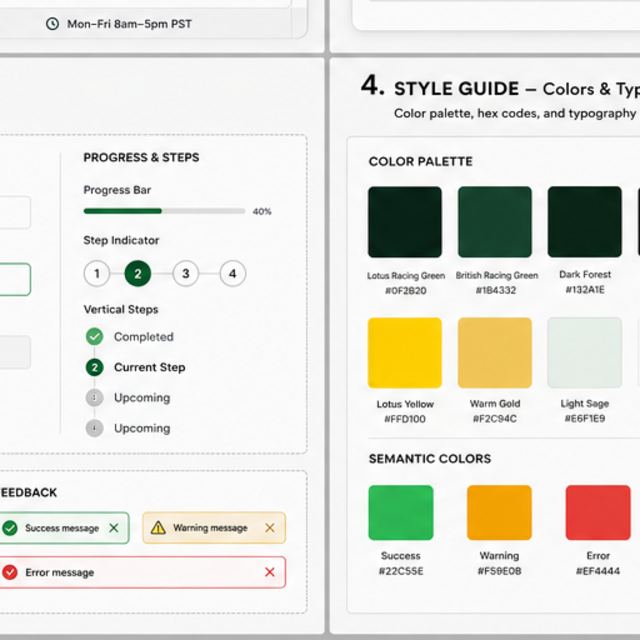The width and height of the screenshot is (640, 640).
Task: Click the hex code #EF4444
Action: (x=598, y=571)
